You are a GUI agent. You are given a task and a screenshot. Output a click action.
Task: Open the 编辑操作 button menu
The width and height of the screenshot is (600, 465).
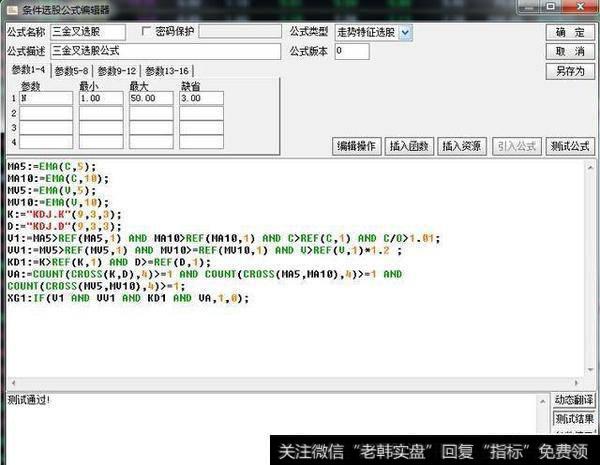(356, 146)
